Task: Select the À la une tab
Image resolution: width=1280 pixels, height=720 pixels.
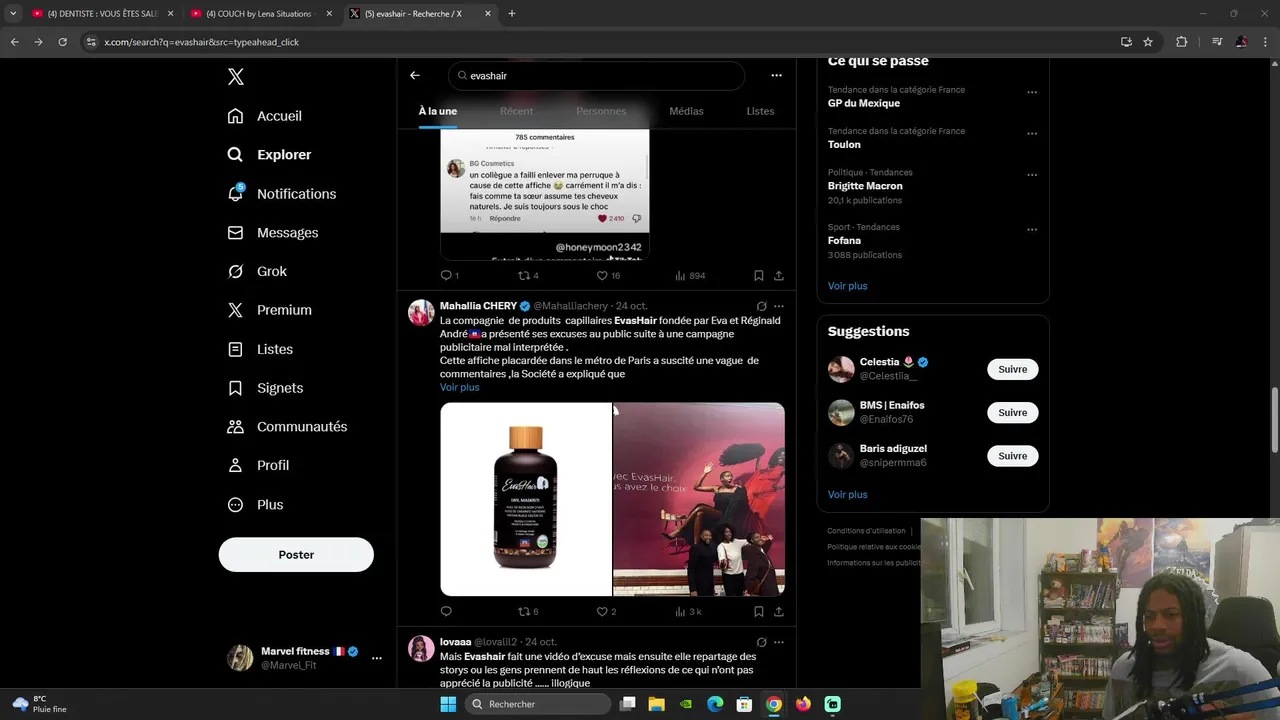Action: (x=437, y=111)
